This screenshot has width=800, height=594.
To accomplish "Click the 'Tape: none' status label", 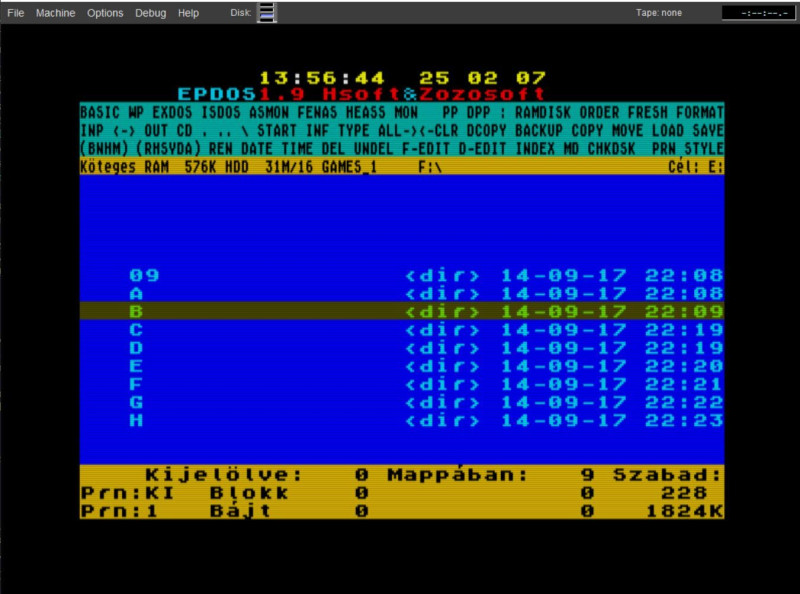I will tap(658, 13).
